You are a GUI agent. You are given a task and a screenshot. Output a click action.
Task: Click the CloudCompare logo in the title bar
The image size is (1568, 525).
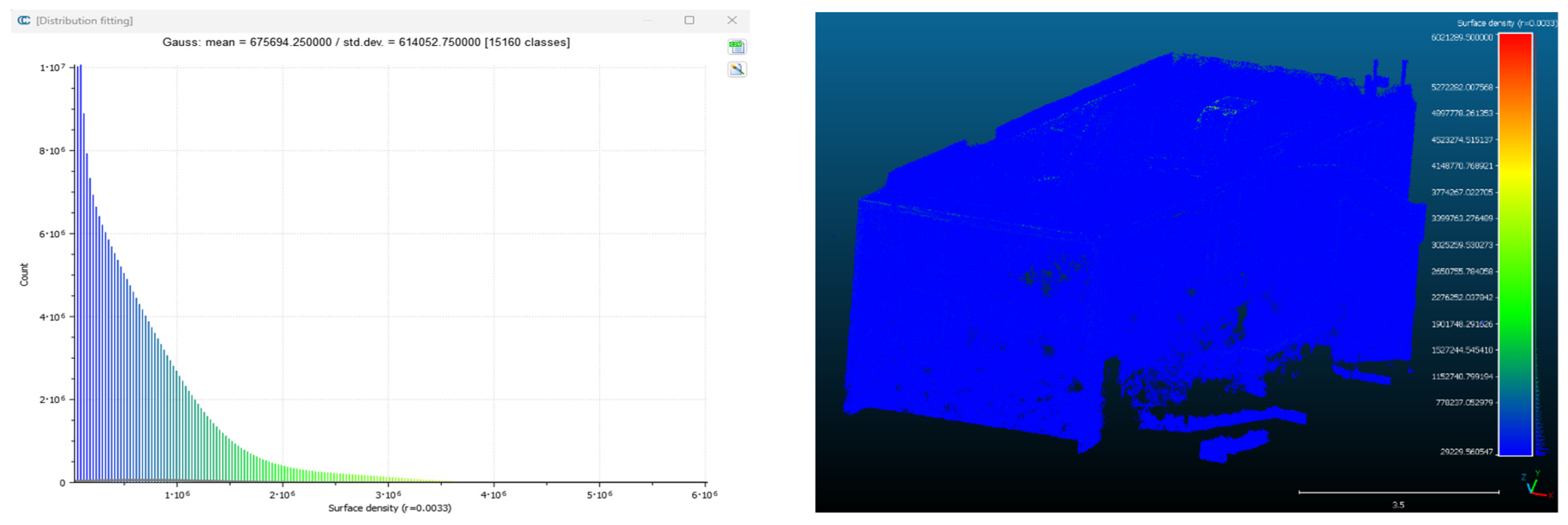[x=24, y=20]
